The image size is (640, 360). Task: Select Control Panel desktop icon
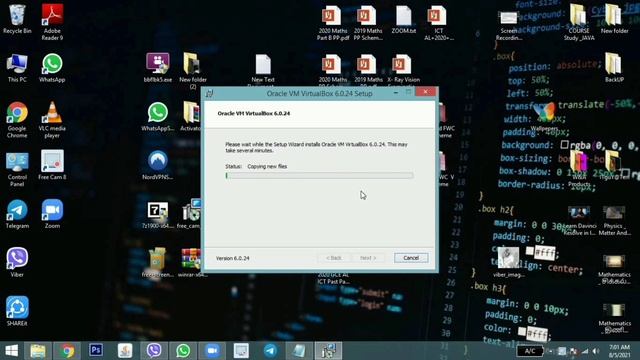[x=17, y=169]
